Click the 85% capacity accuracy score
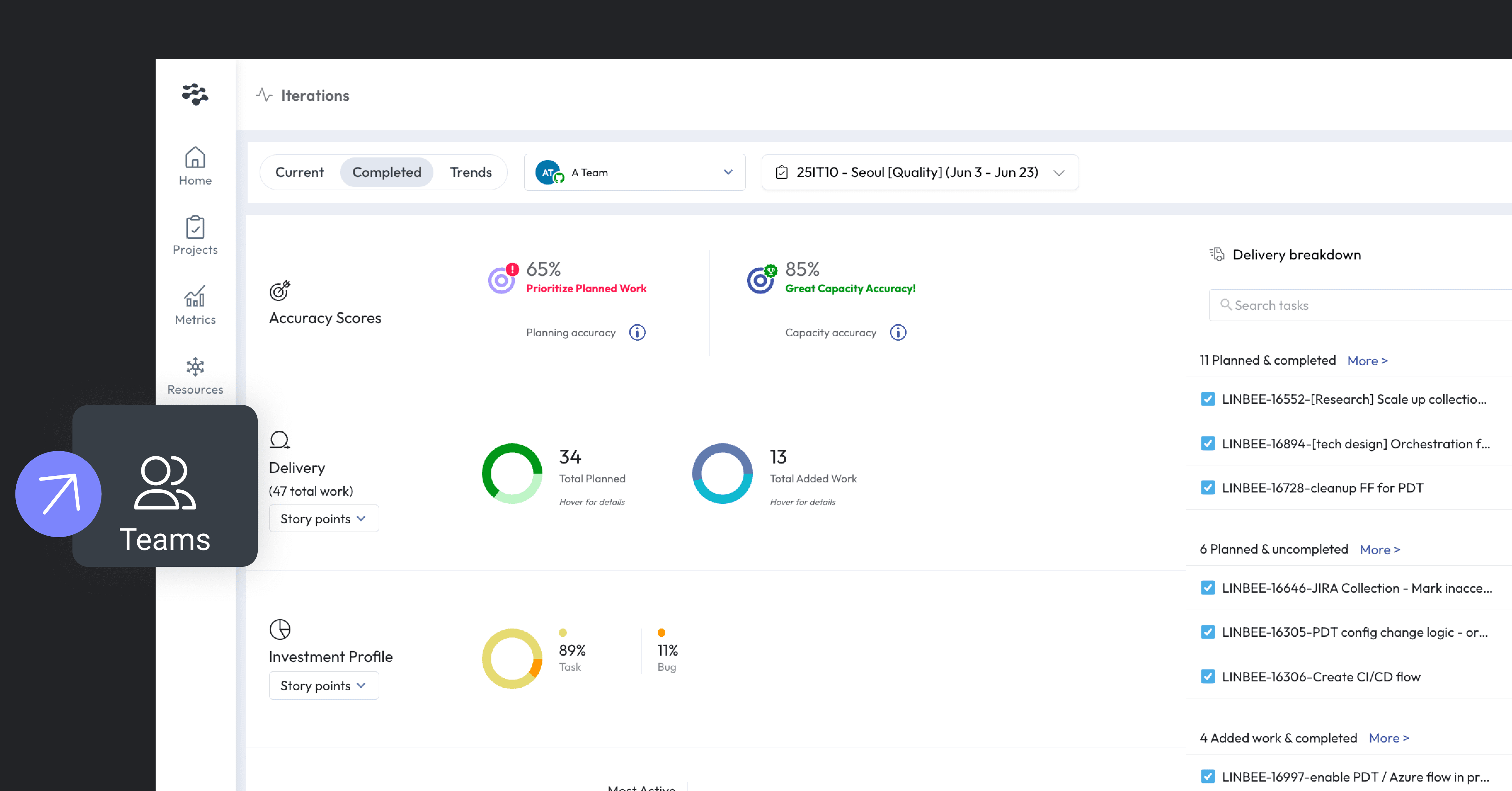Image resolution: width=1512 pixels, height=791 pixels. pyautogui.click(x=802, y=269)
